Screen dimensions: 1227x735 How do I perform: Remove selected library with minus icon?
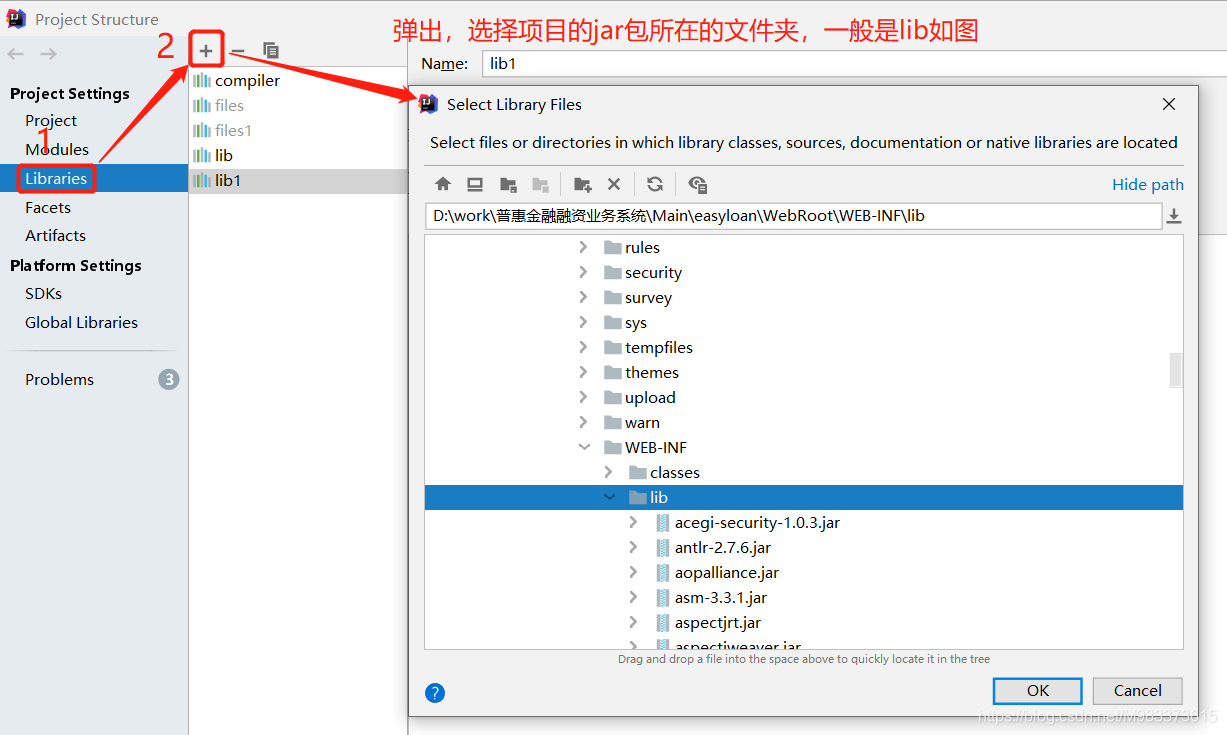click(x=237, y=50)
